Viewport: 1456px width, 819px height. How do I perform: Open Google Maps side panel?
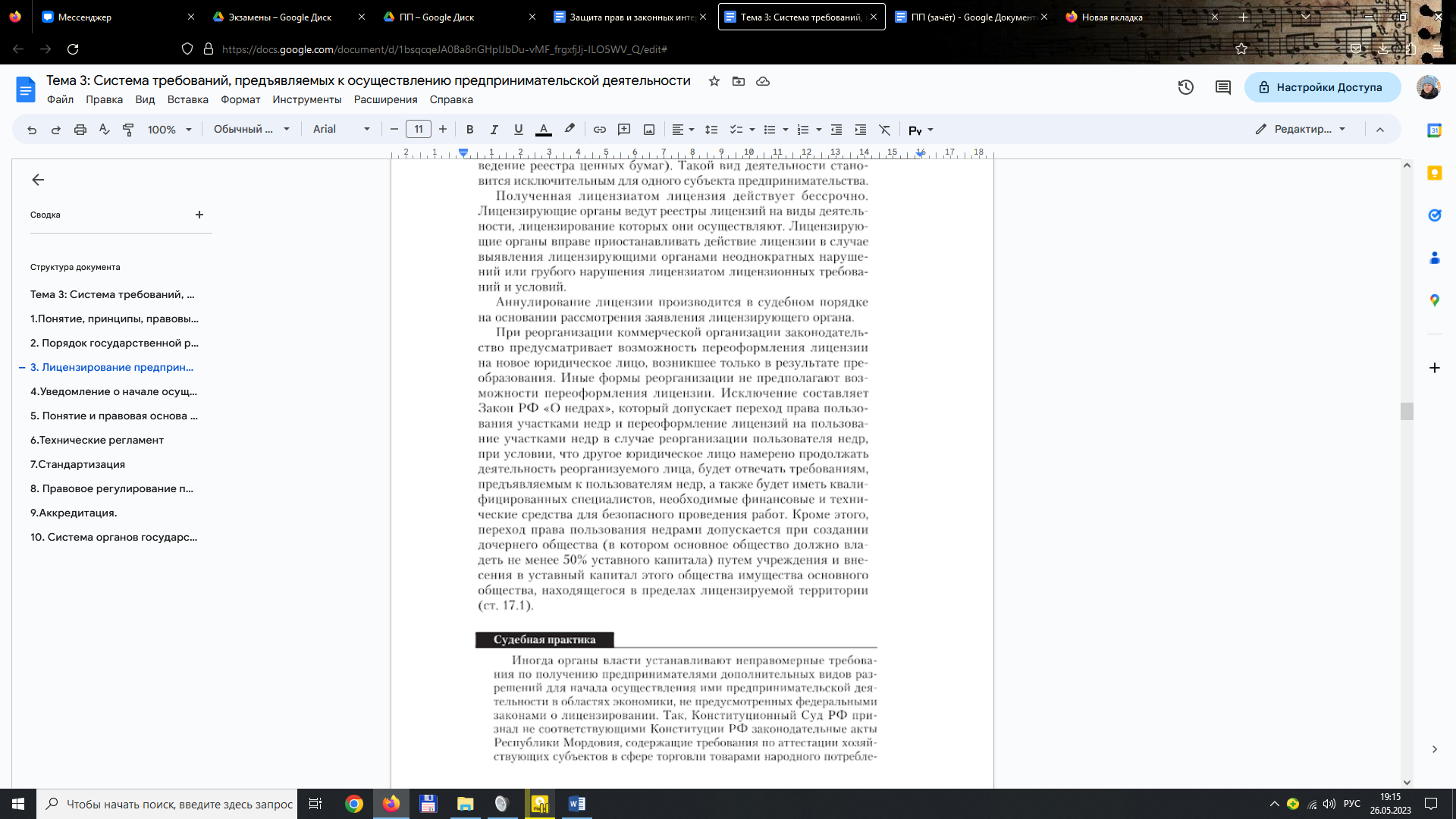tap(1435, 300)
